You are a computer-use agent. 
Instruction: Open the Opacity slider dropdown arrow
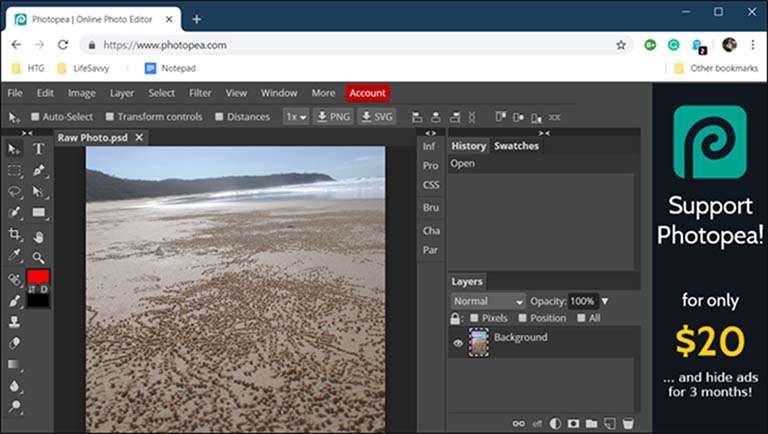tap(605, 301)
